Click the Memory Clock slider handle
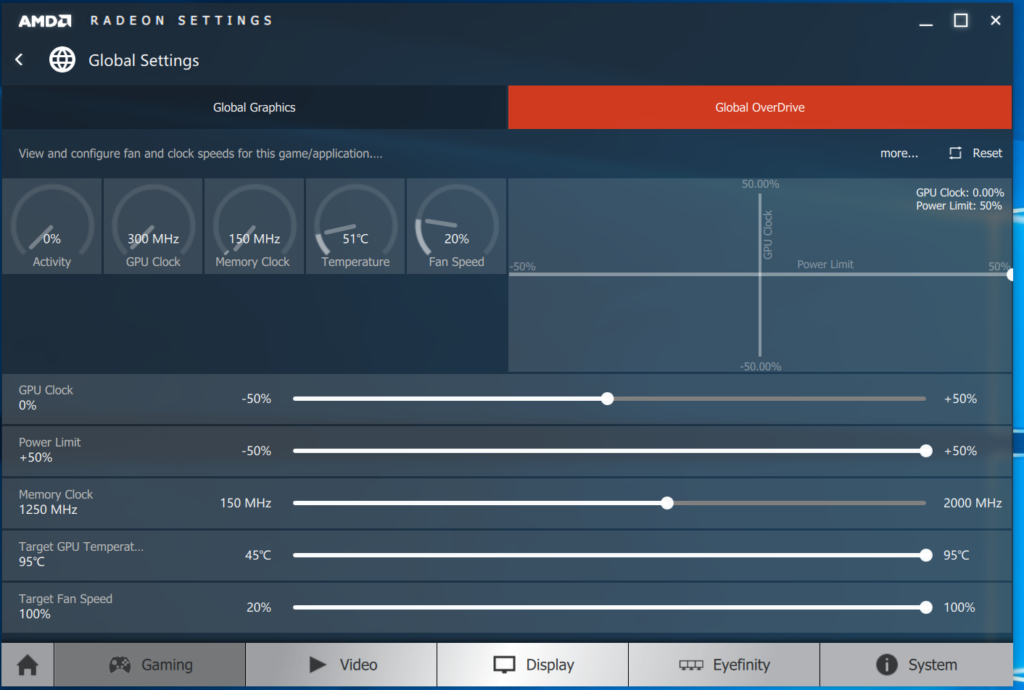 point(667,503)
